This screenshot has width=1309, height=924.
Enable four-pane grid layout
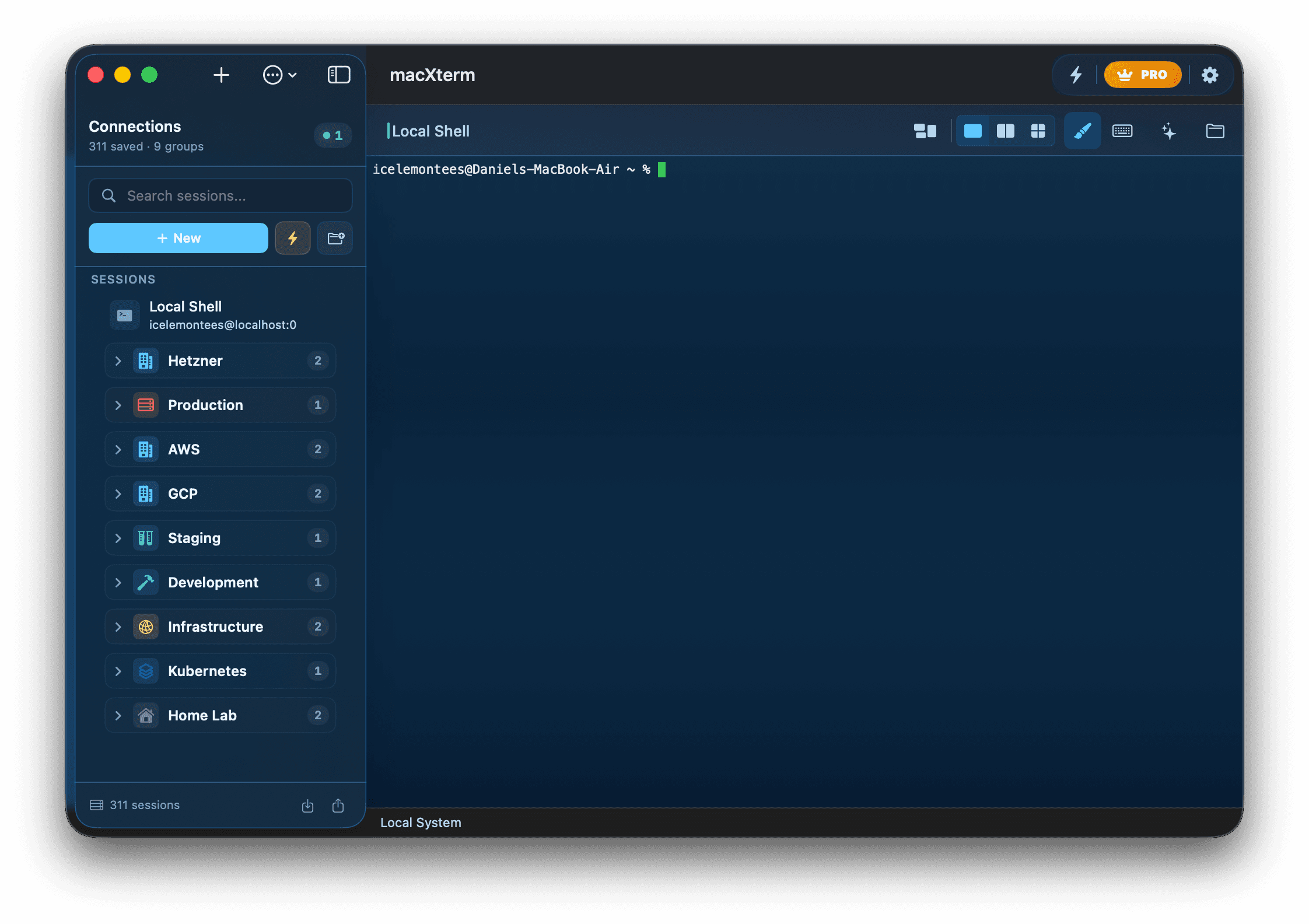coord(1039,131)
